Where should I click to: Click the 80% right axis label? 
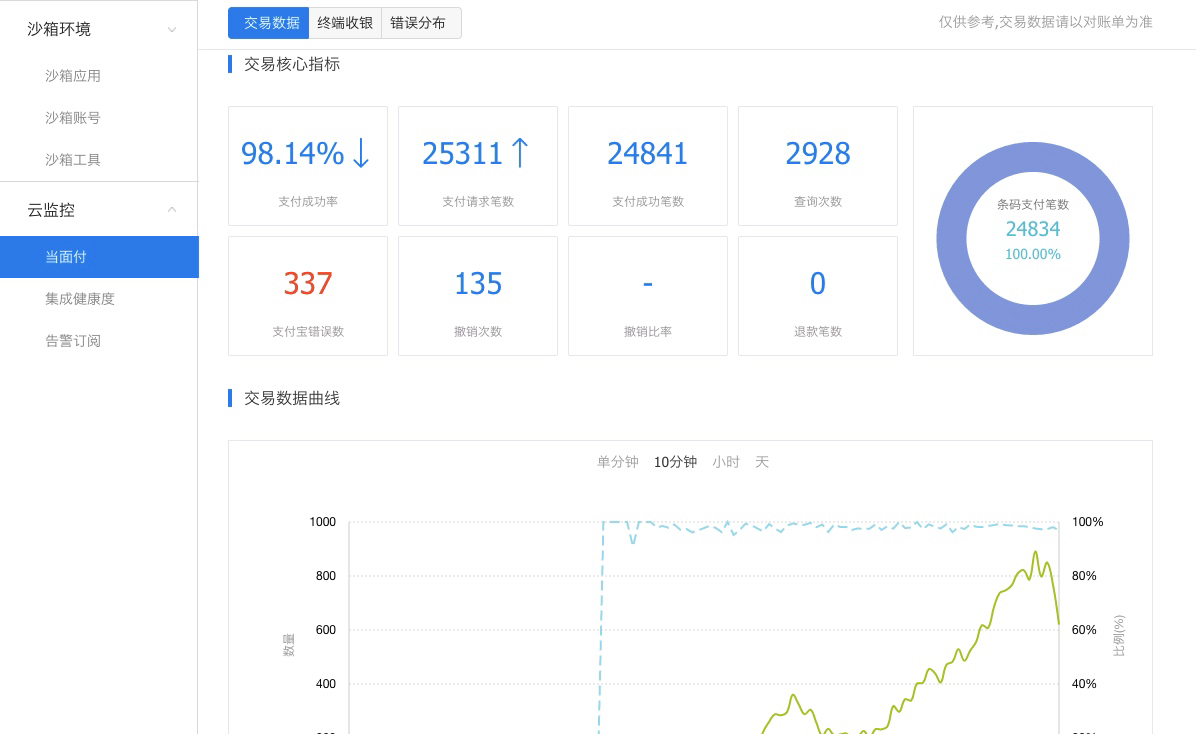coord(1084,576)
